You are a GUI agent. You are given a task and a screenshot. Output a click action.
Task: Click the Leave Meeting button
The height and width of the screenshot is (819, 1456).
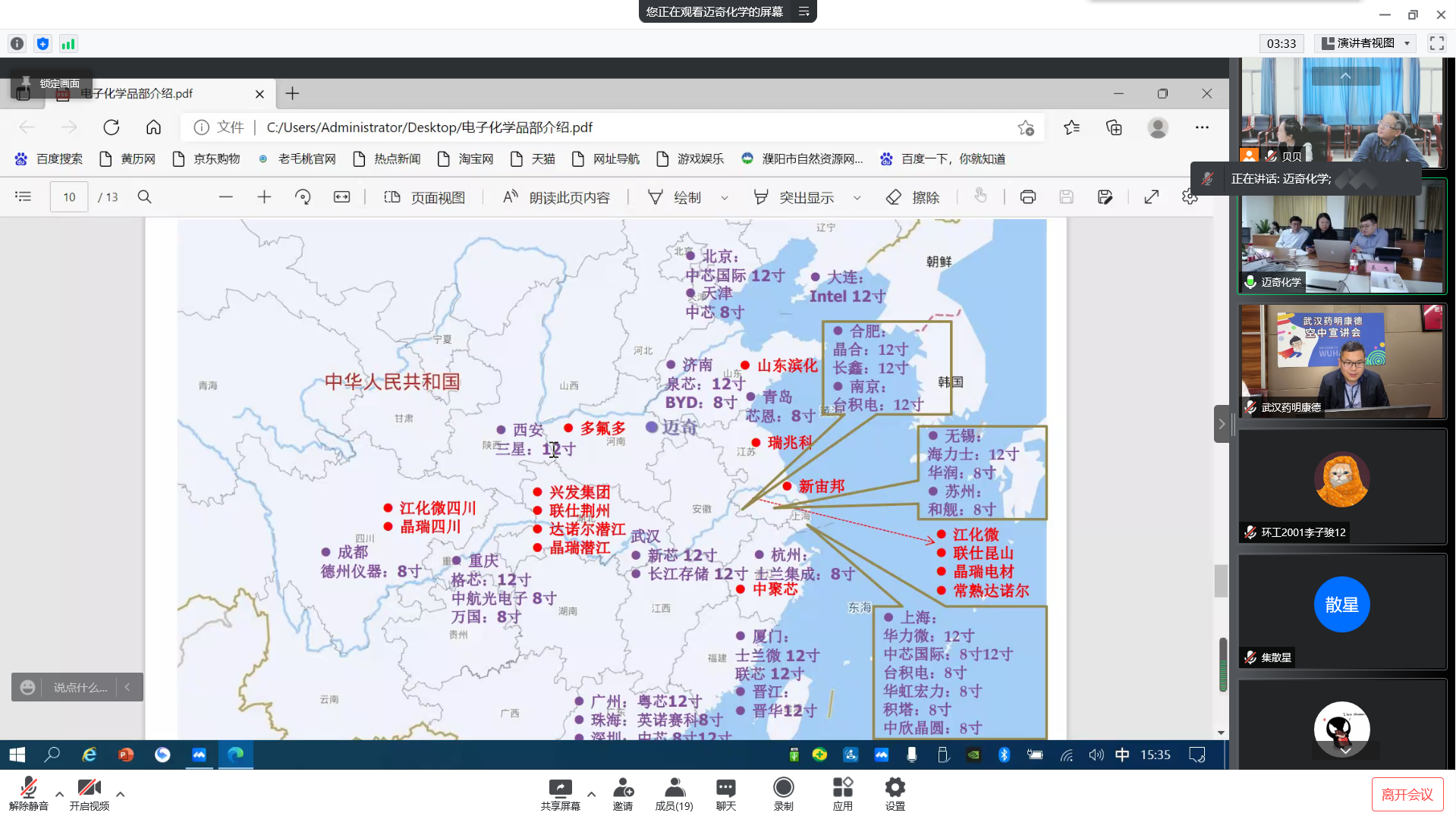click(1406, 794)
